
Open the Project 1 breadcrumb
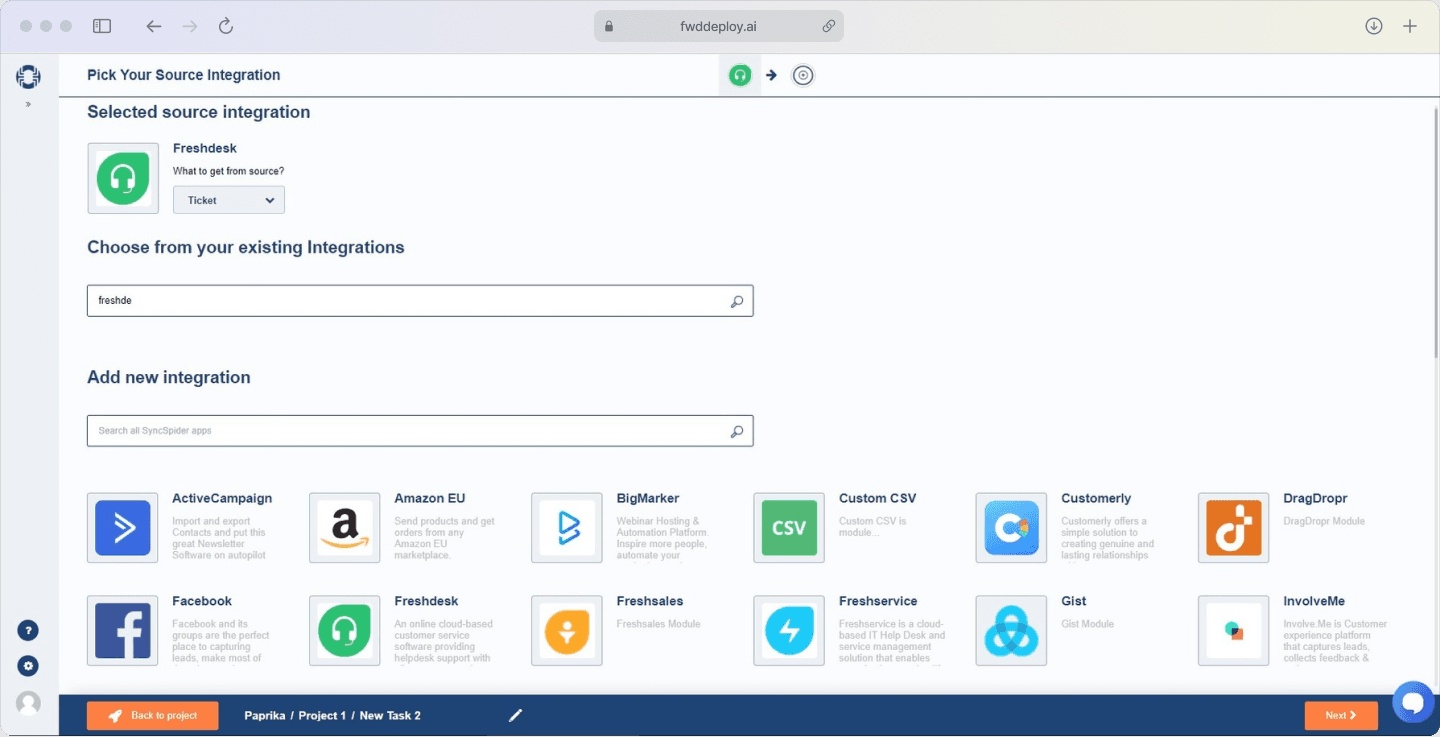pos(322,716)
